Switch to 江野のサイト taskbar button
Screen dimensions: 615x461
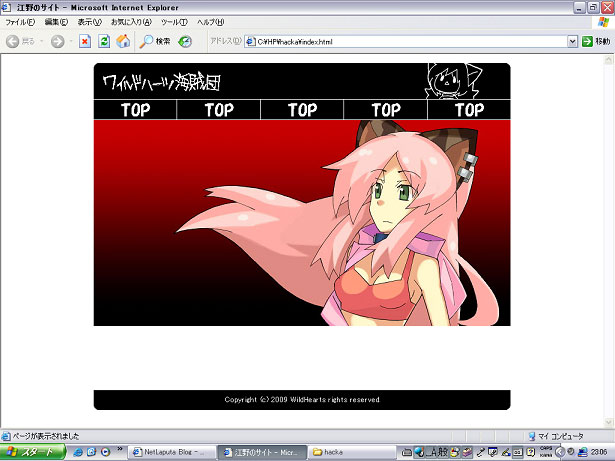(x=262, y=452)
